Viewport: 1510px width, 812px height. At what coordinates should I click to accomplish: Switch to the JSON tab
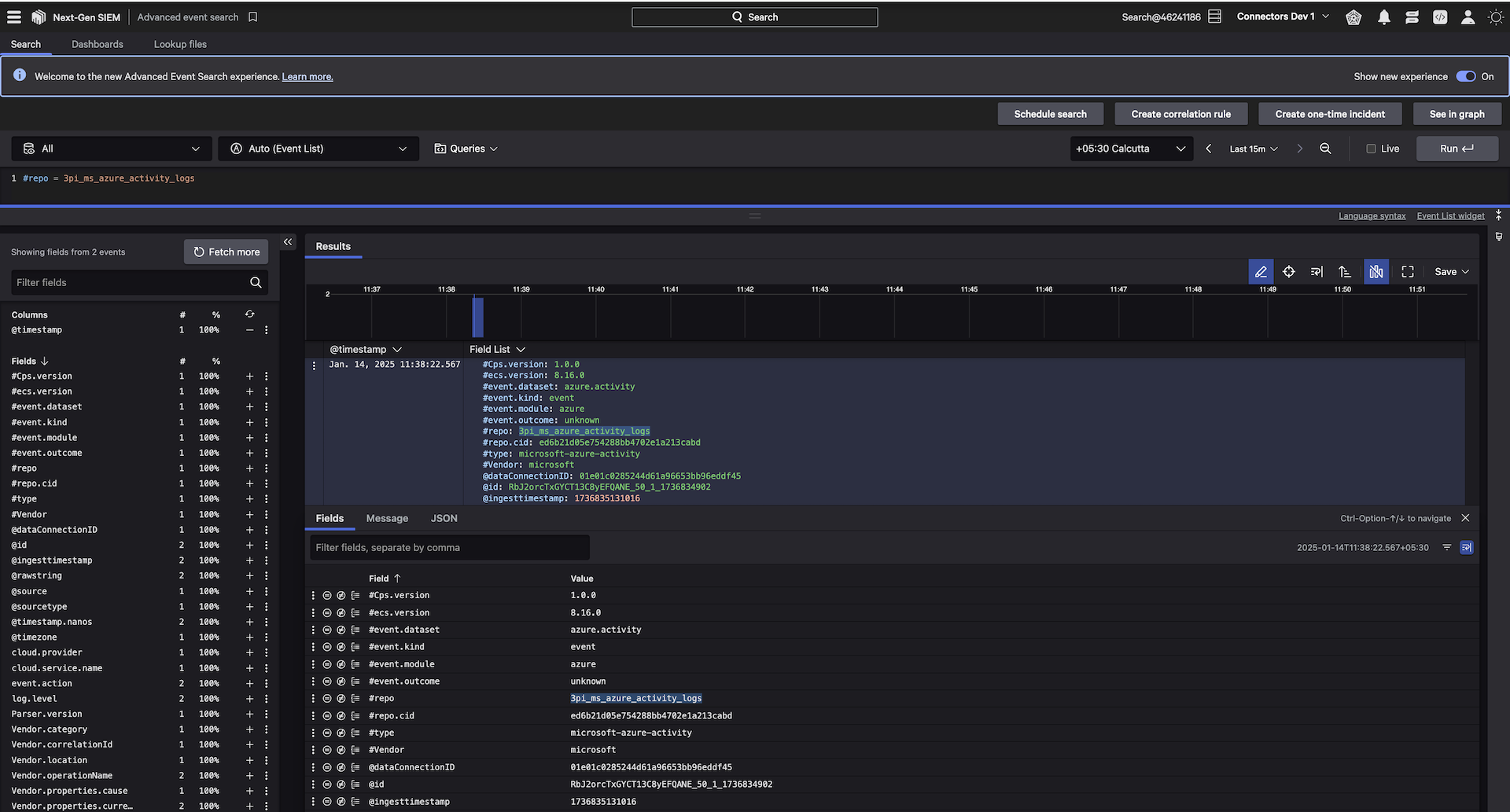tap(444, 518)
